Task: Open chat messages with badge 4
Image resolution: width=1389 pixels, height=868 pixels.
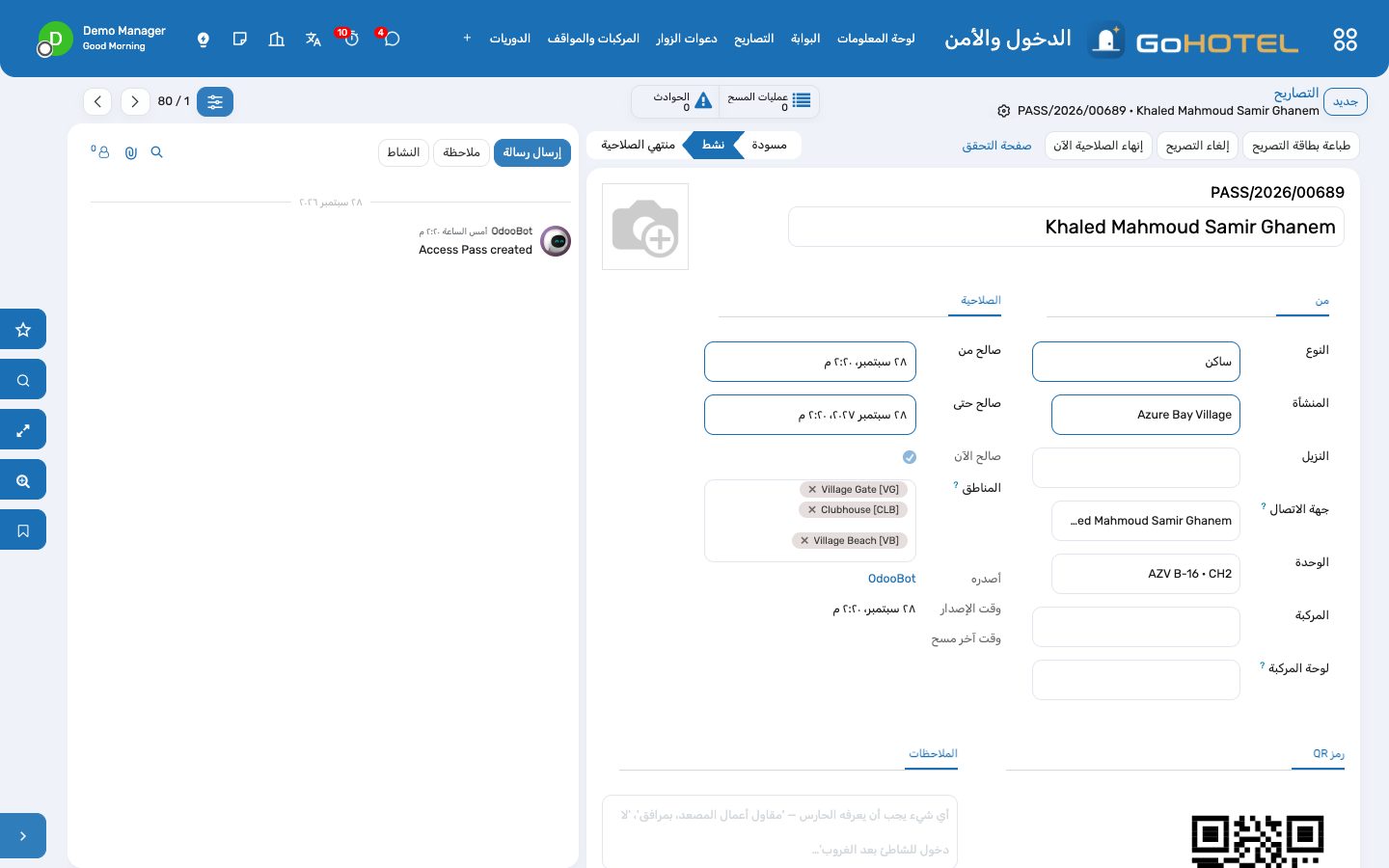Action: pyautogui.click(x=391, y=39)
